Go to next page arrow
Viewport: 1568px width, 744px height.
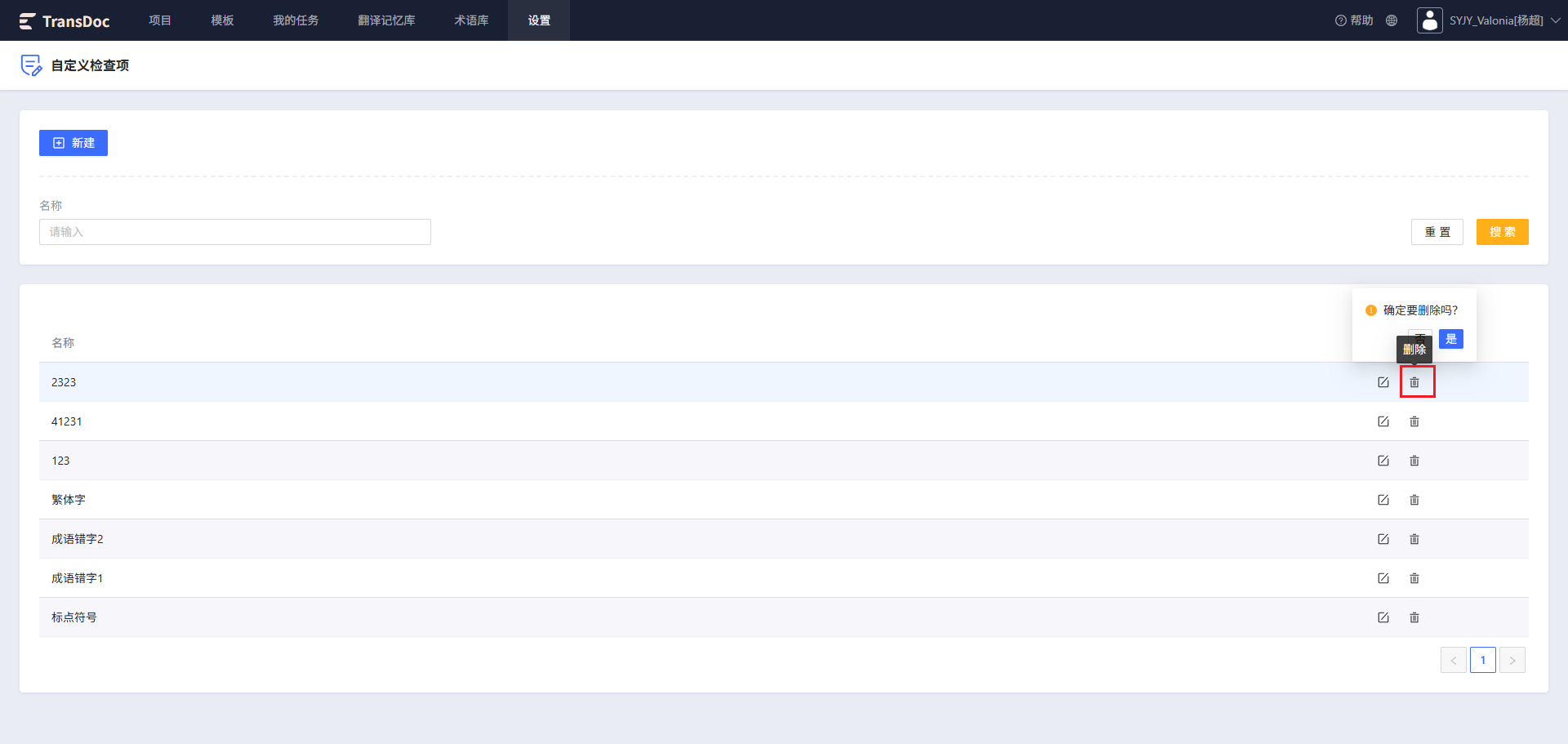click(x=1512, y=660)
